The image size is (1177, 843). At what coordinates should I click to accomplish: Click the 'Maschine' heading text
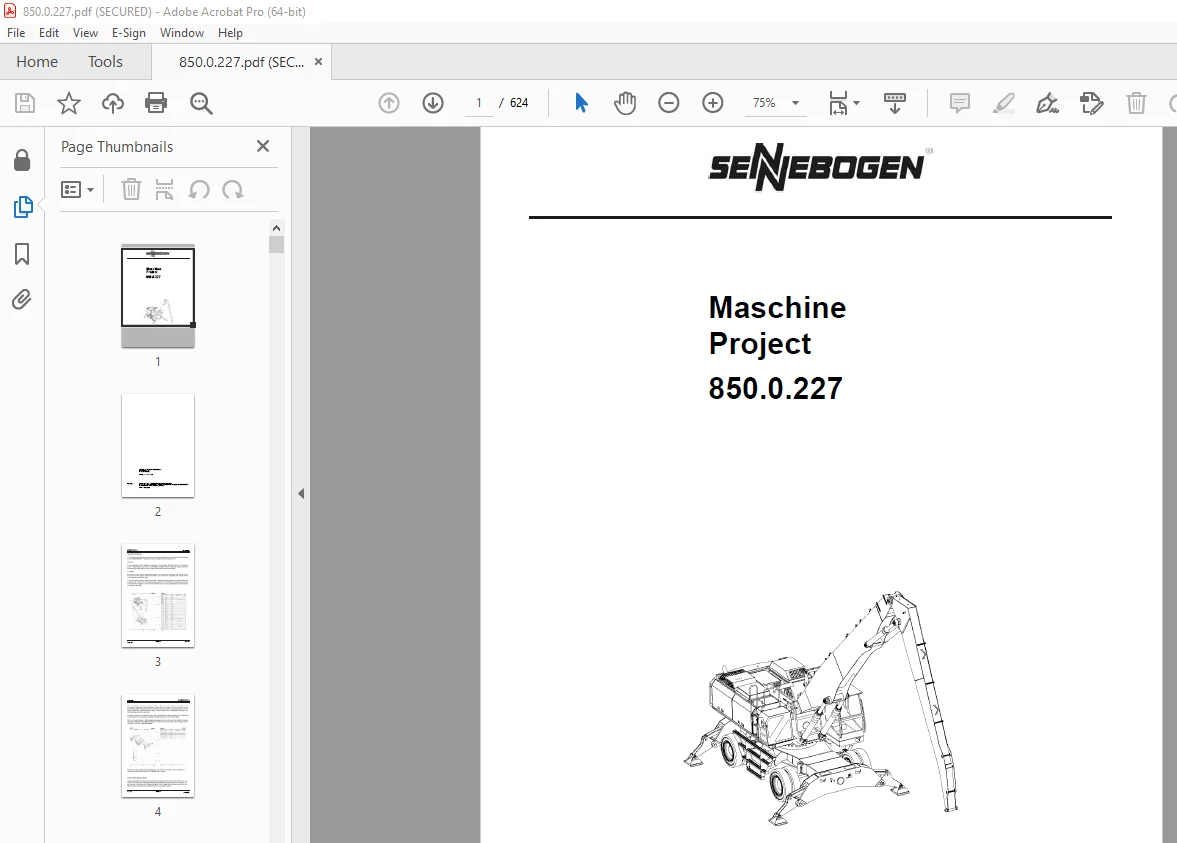777,308
